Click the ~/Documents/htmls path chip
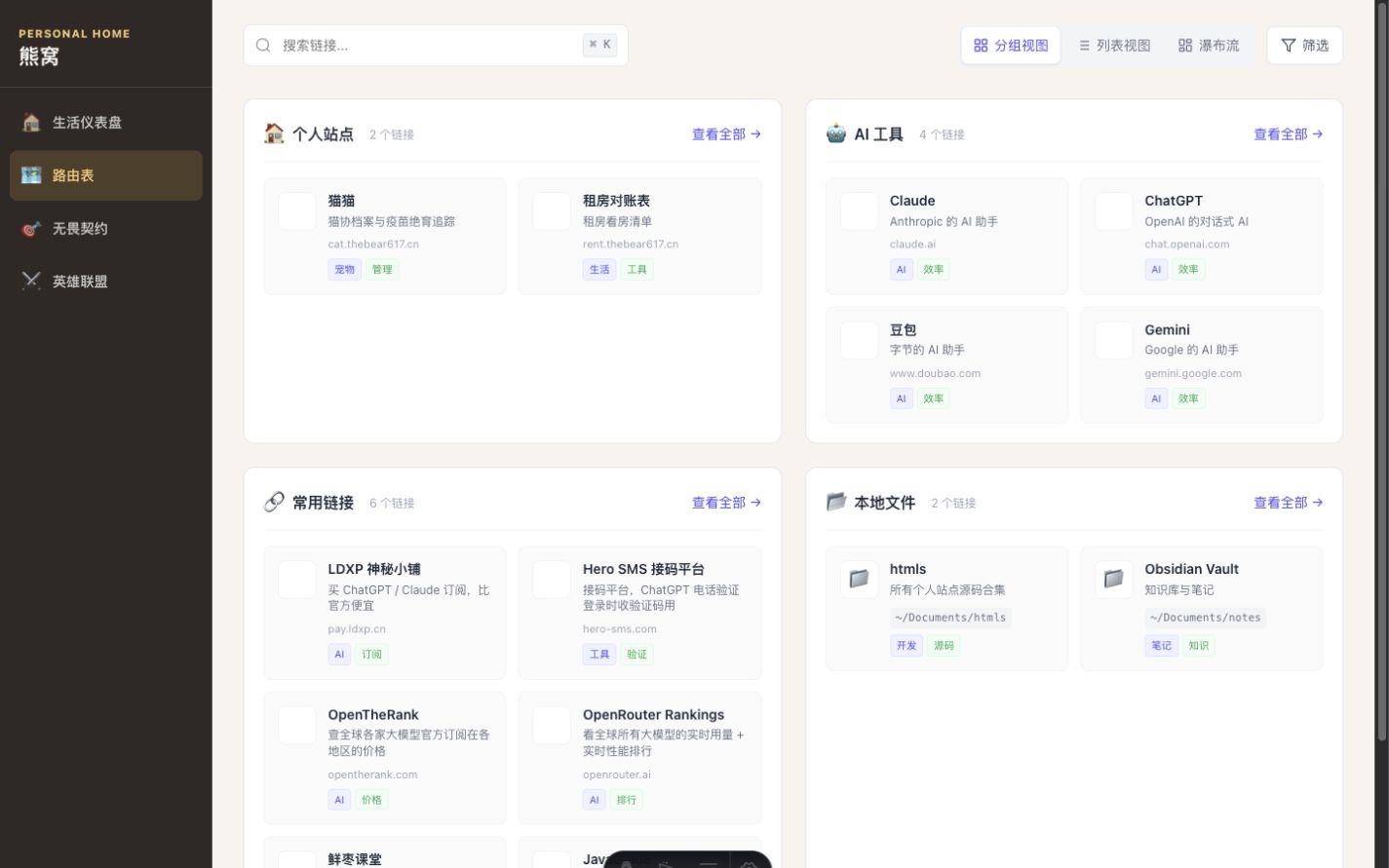Image resolution: width=1389 pixels, height=868 pixels. click(x=950, y=618)
